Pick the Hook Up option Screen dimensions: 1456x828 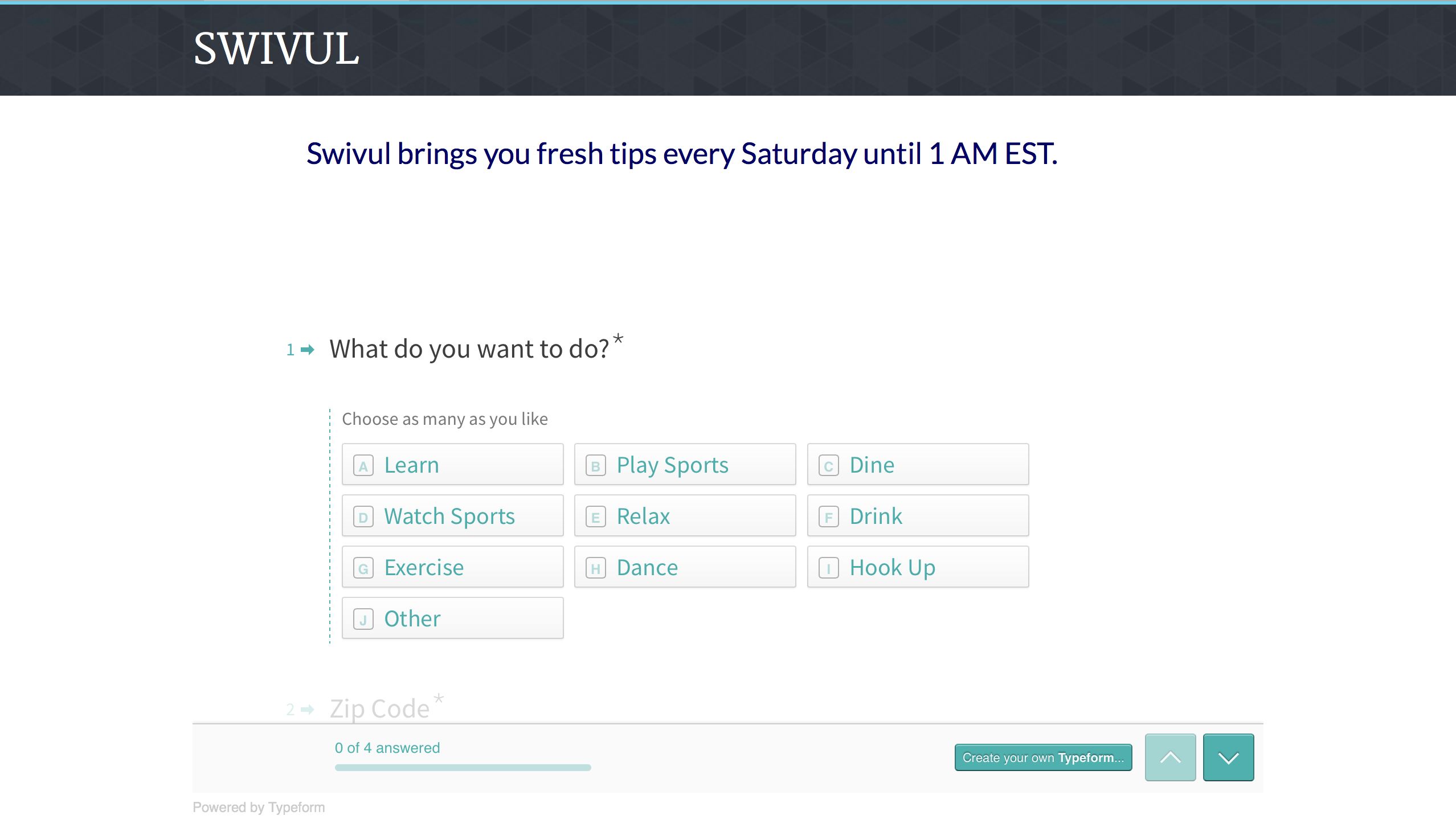(918, 567)
